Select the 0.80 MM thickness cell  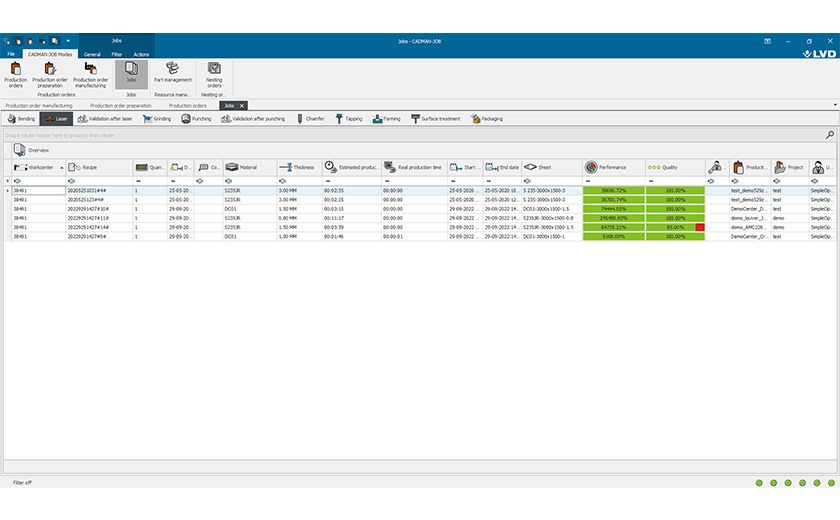[299, 218]
